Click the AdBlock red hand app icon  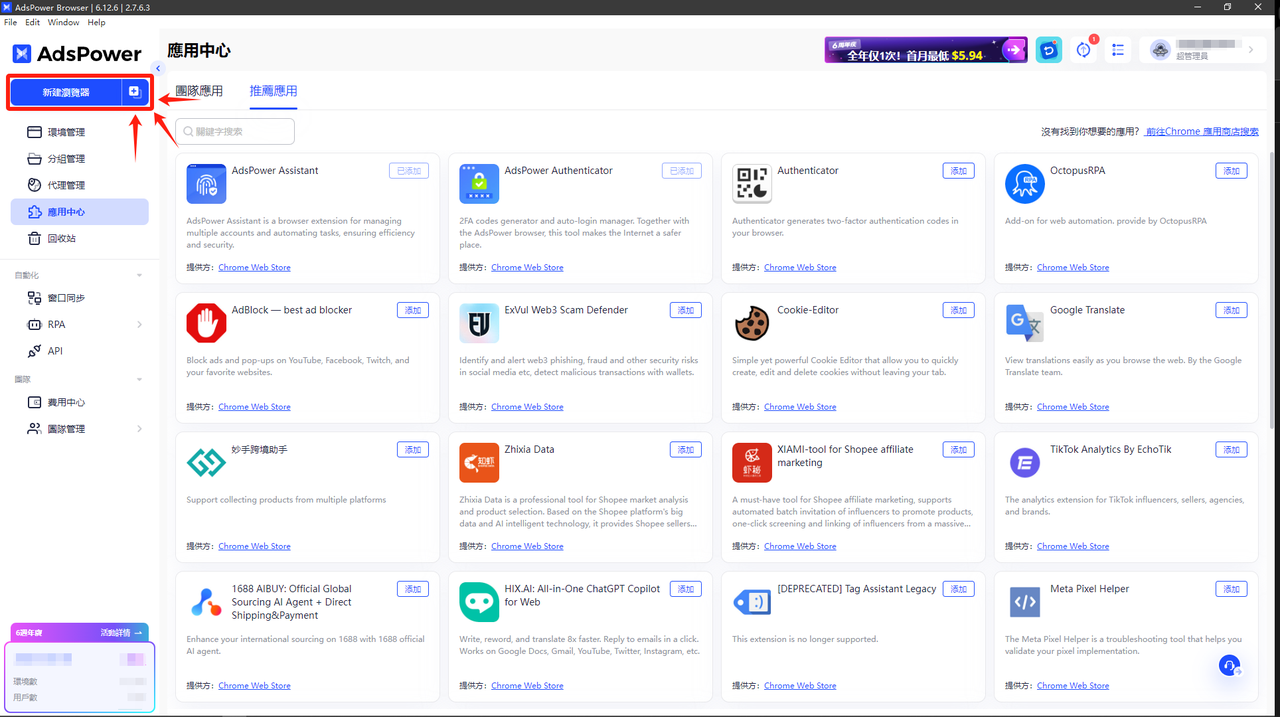(206, 323)
